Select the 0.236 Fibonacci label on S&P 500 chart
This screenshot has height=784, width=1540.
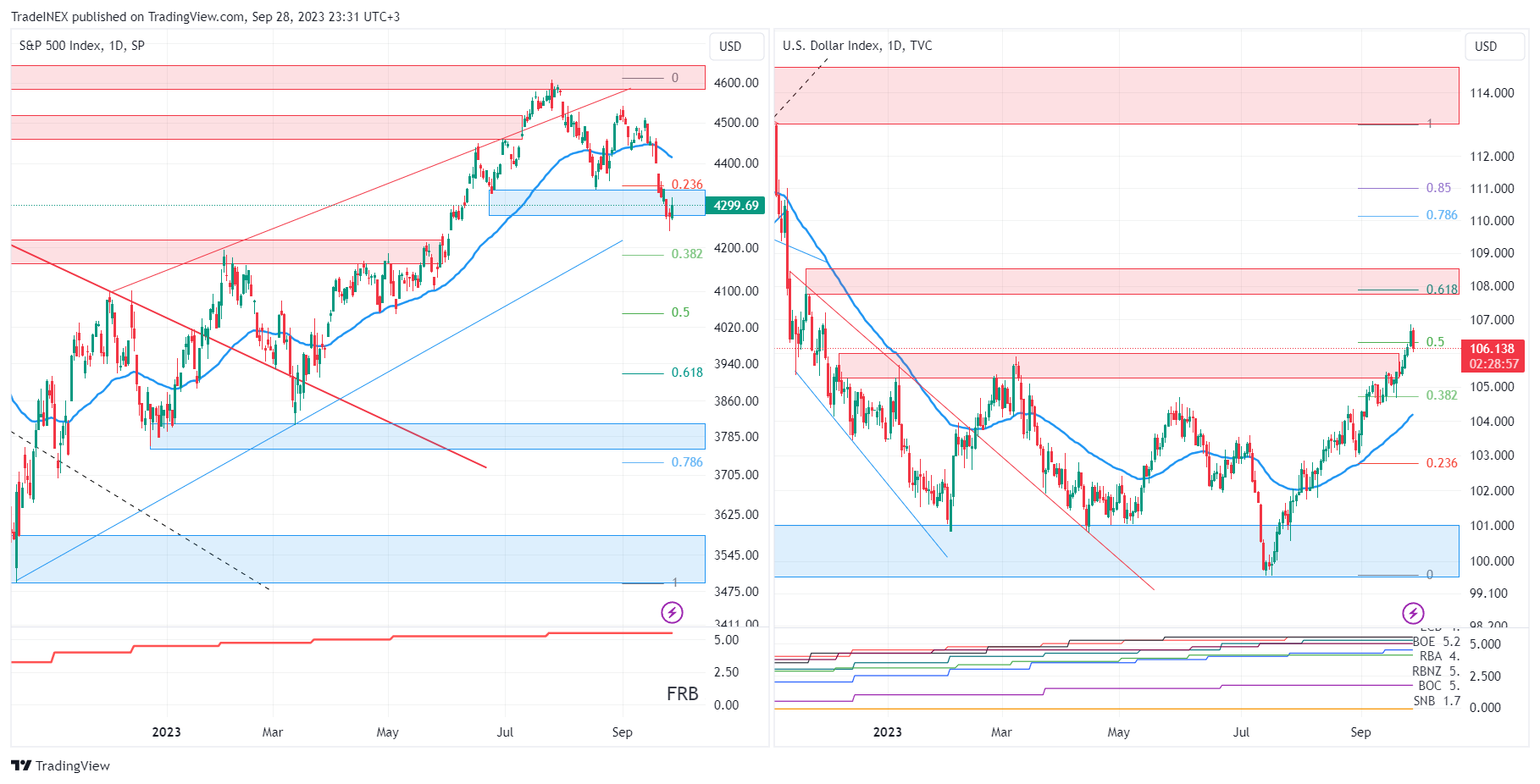687,185
